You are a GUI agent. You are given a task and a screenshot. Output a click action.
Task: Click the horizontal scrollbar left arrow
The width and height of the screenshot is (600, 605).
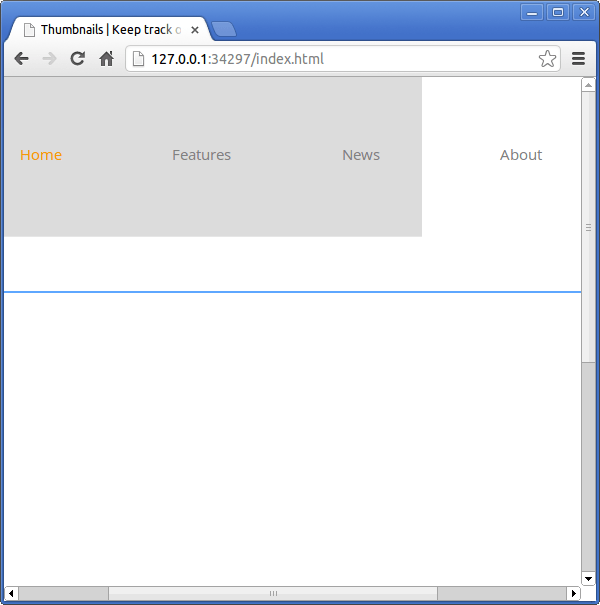[x=11, y=593]
